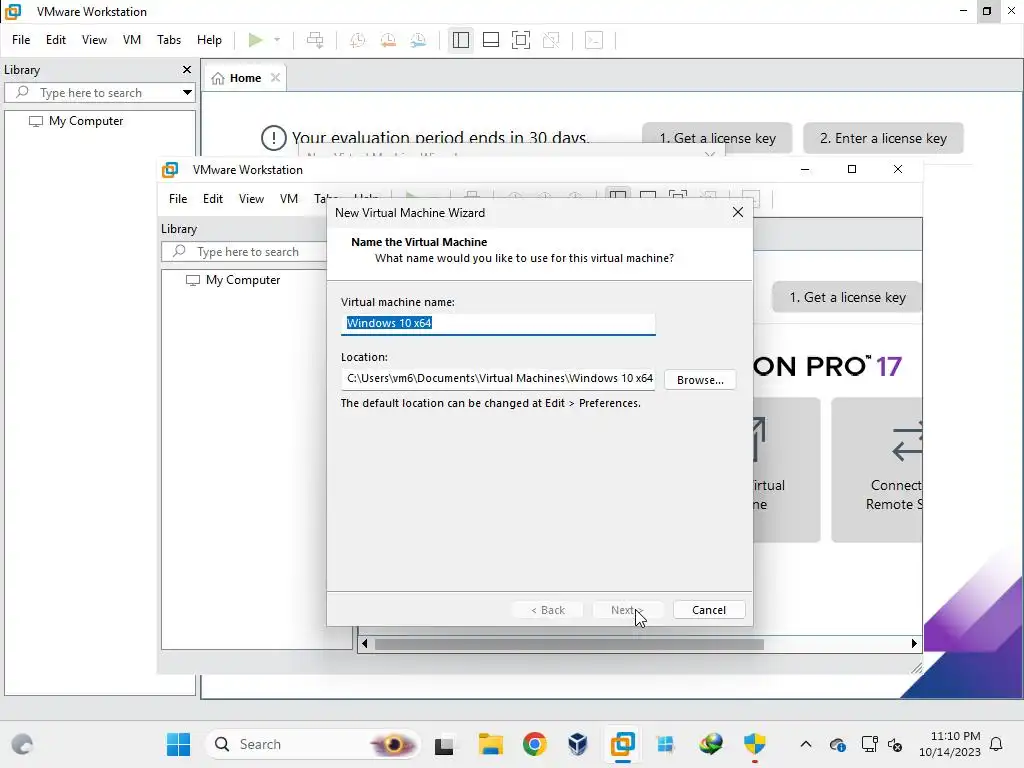Open the Windows Start menu

(x=178, y=744)
